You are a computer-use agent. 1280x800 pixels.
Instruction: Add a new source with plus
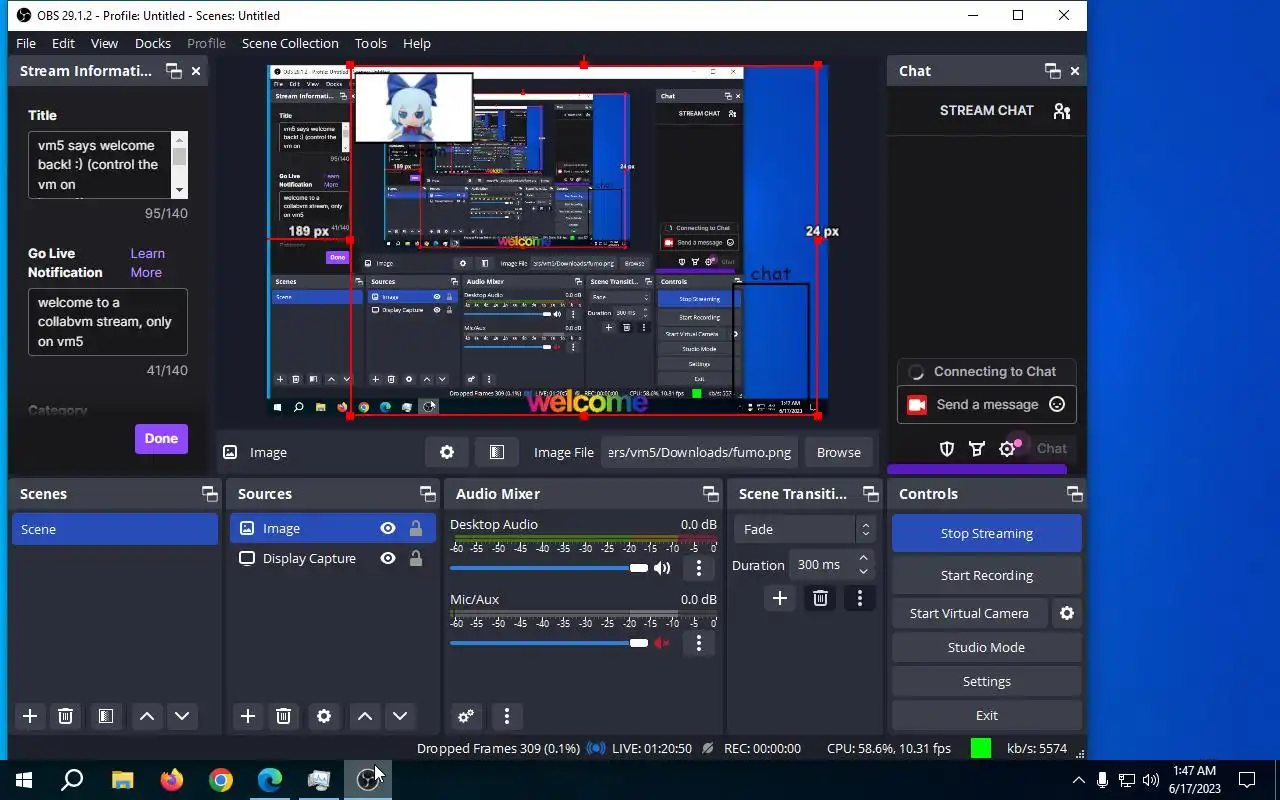(x=248, y=716)
